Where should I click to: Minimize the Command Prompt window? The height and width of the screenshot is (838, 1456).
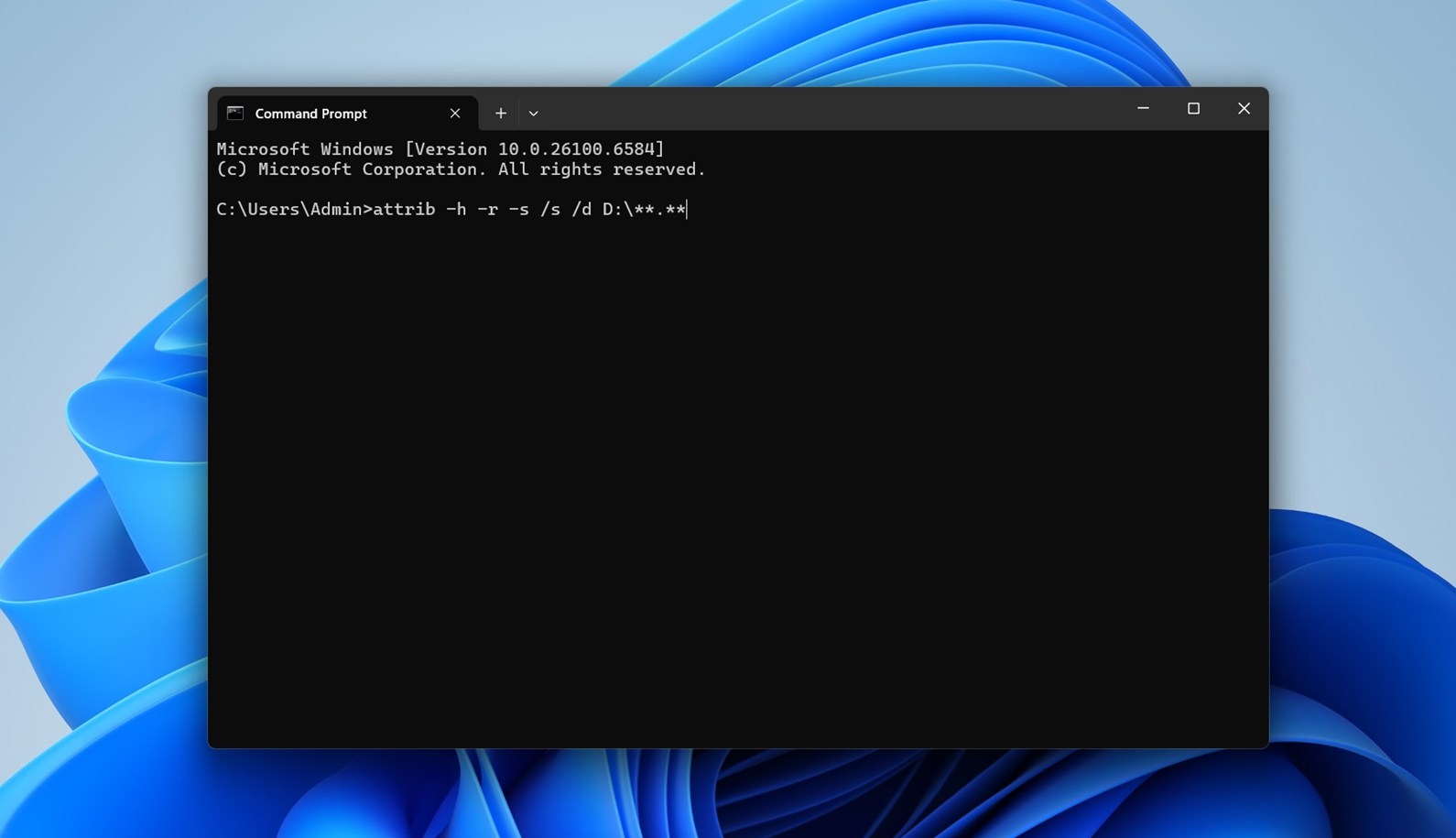1143,109
